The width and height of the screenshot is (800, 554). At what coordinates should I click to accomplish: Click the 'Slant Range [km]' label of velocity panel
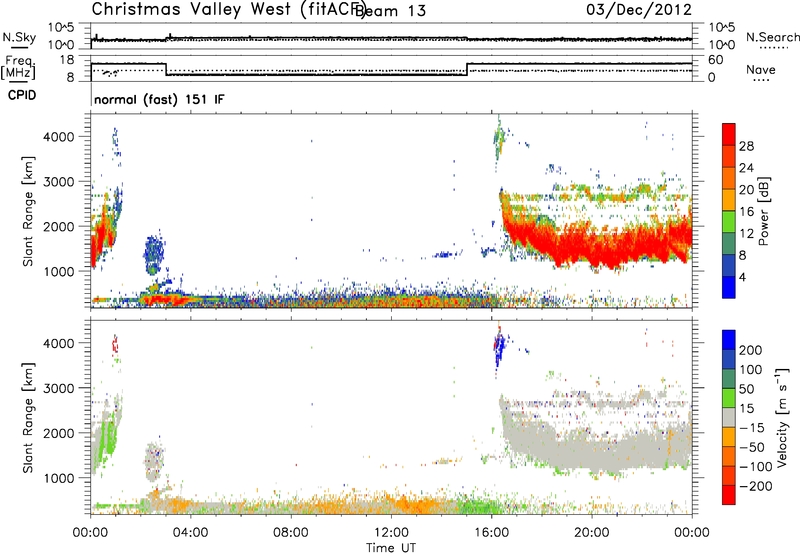28,417
